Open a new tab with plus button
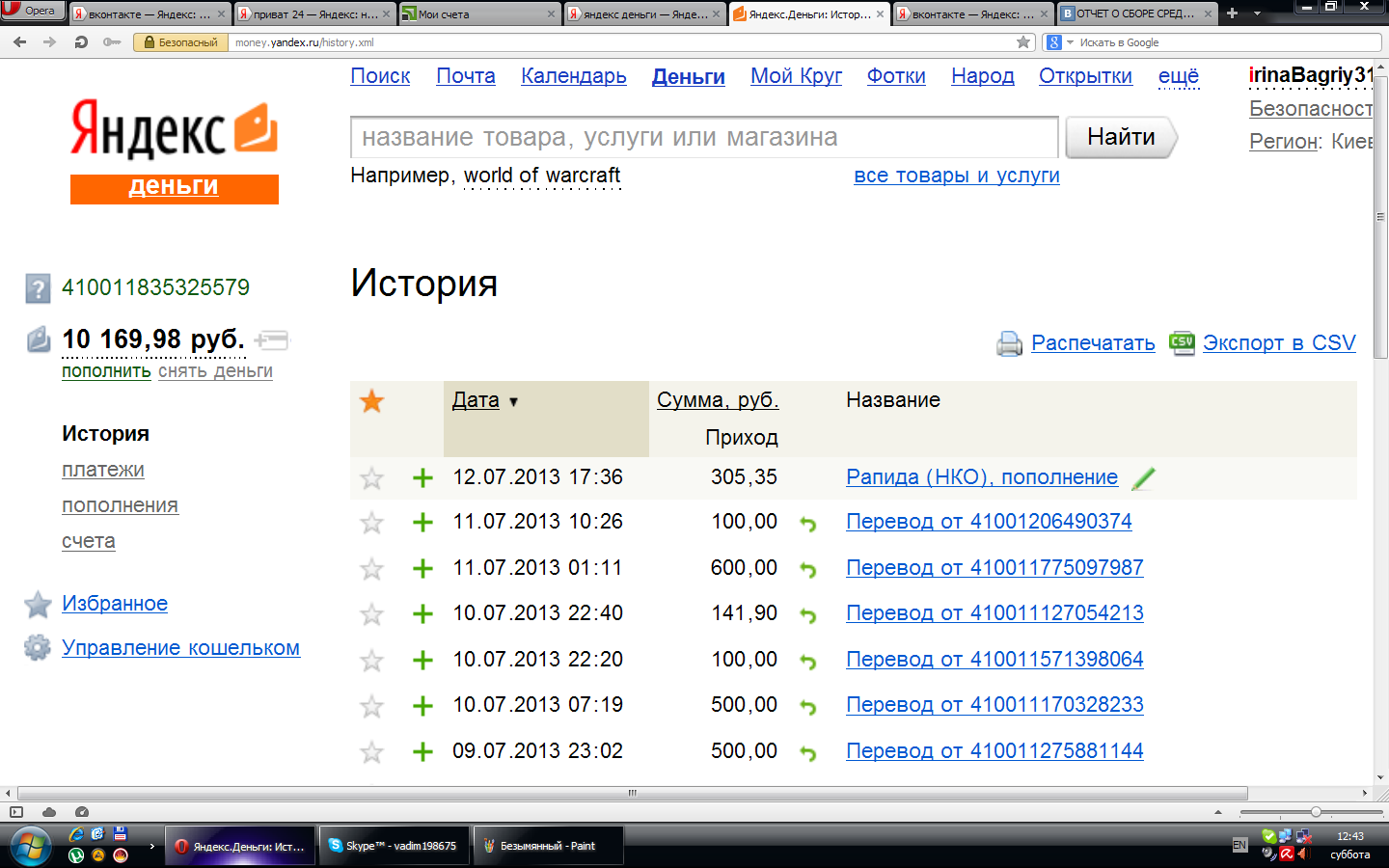The width and height of the screenshot is (1389, 868). point(1232,14)
